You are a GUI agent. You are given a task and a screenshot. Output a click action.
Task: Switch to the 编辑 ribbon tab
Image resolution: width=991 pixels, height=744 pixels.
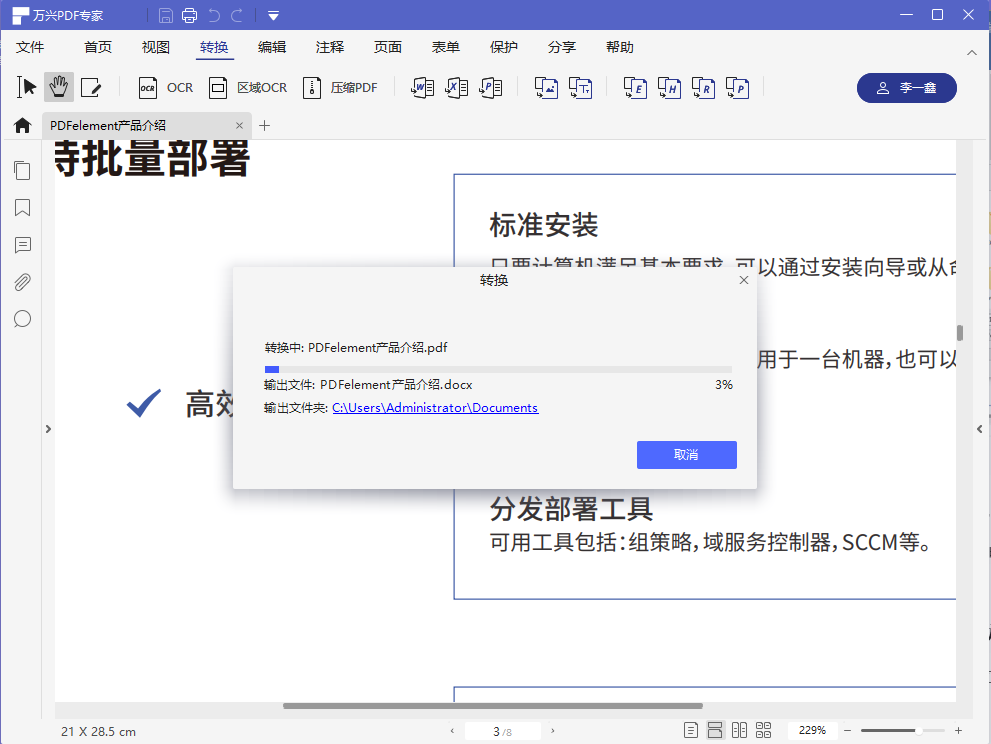click(269, 46)
